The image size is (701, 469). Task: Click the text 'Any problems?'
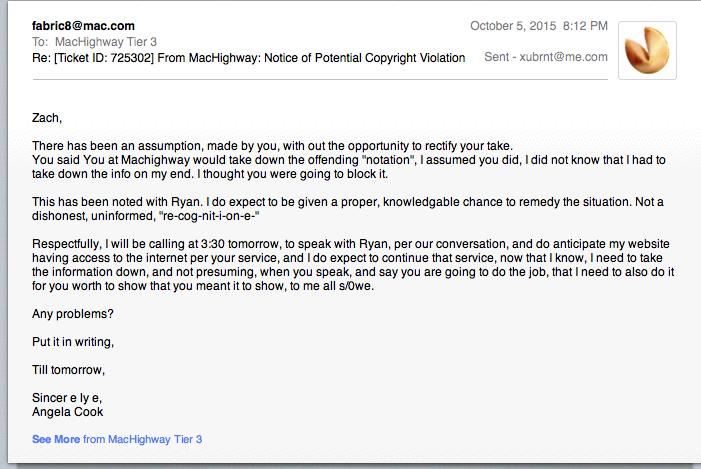tap(72, 313)
